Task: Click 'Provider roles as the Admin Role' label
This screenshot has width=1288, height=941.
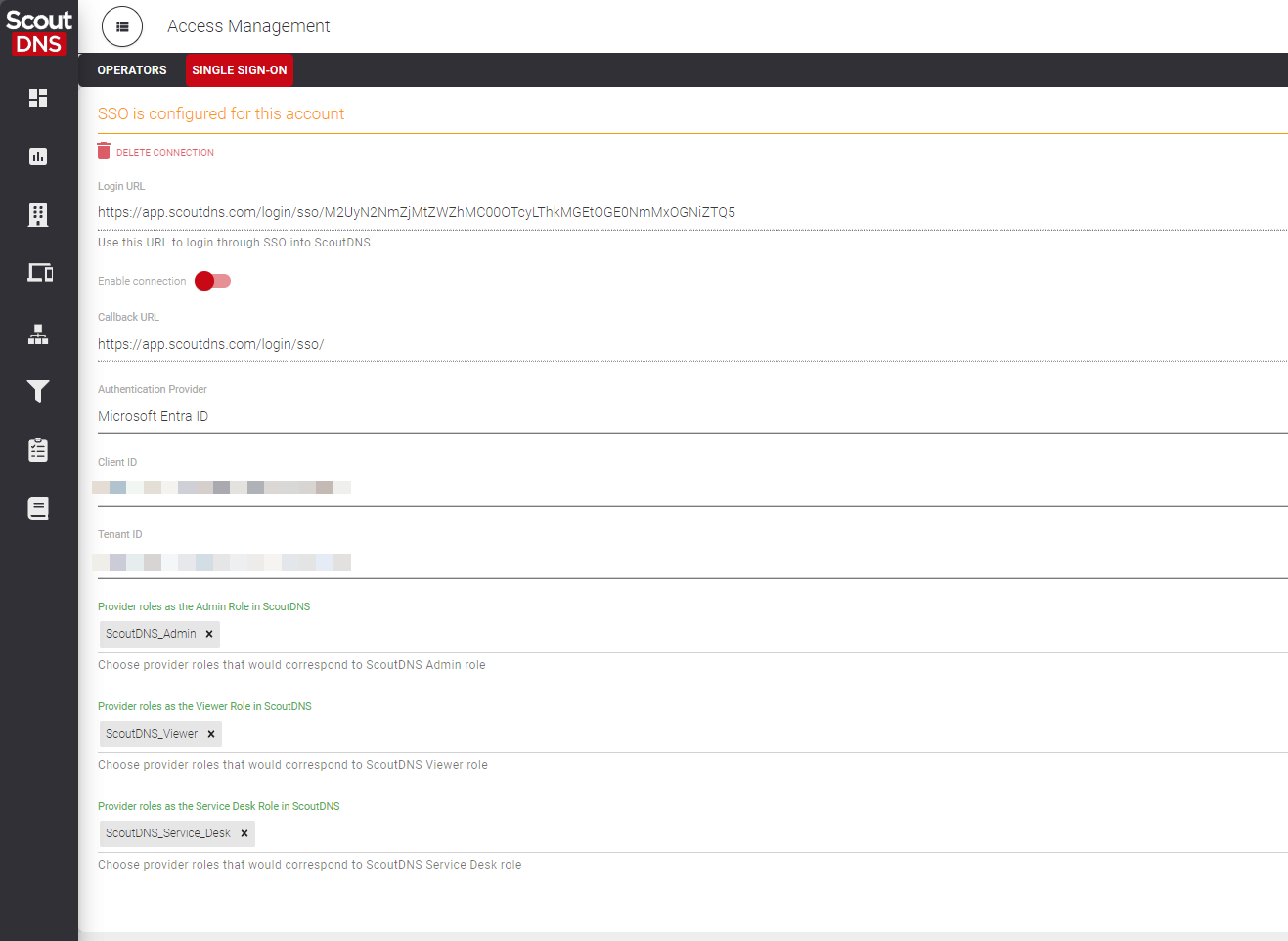Action: (203, 607)
